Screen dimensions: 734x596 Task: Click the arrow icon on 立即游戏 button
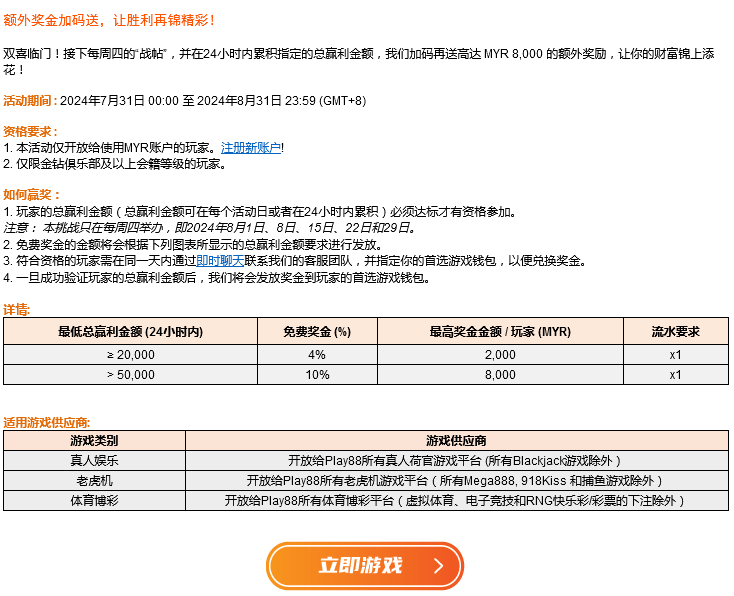pos(438,566)
